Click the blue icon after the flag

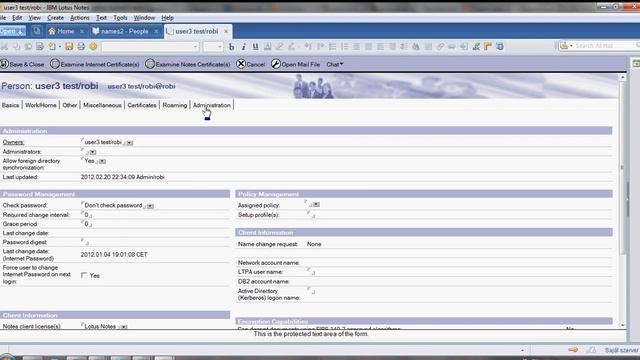point(500,47)
